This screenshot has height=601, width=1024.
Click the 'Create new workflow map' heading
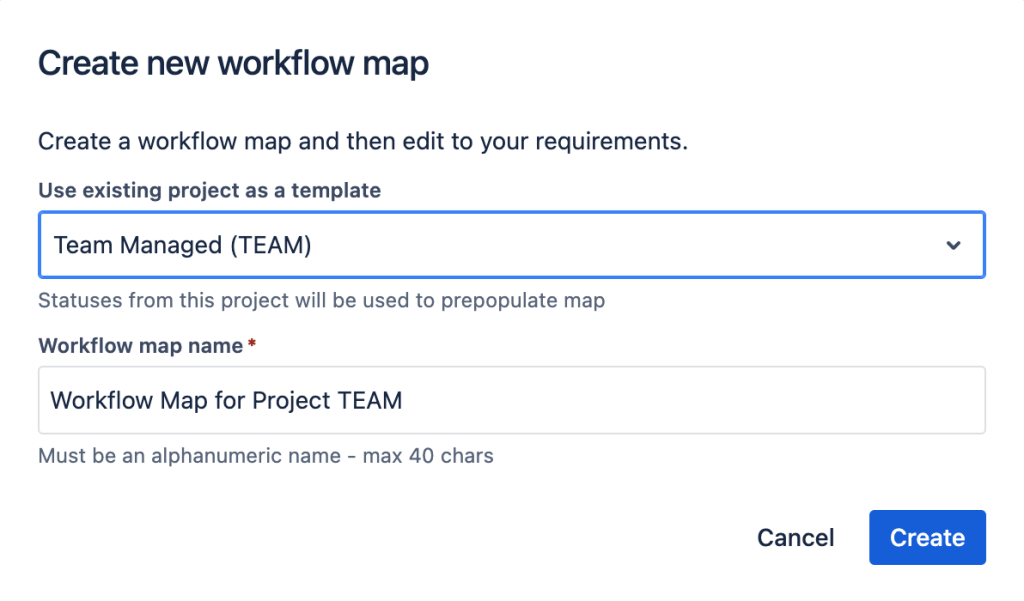(233, 63)
